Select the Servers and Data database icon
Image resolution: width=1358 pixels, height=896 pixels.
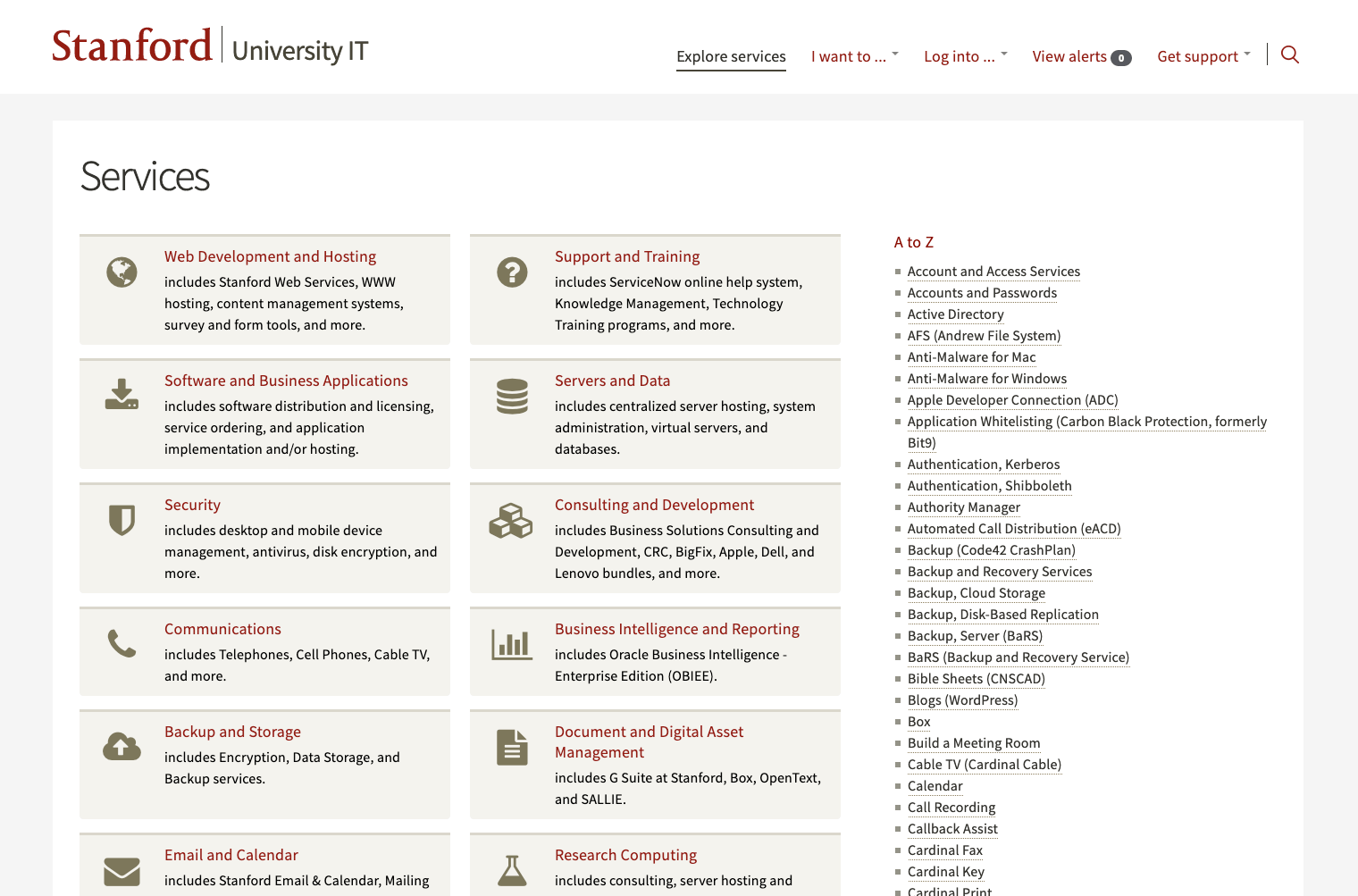coord(511,397)
